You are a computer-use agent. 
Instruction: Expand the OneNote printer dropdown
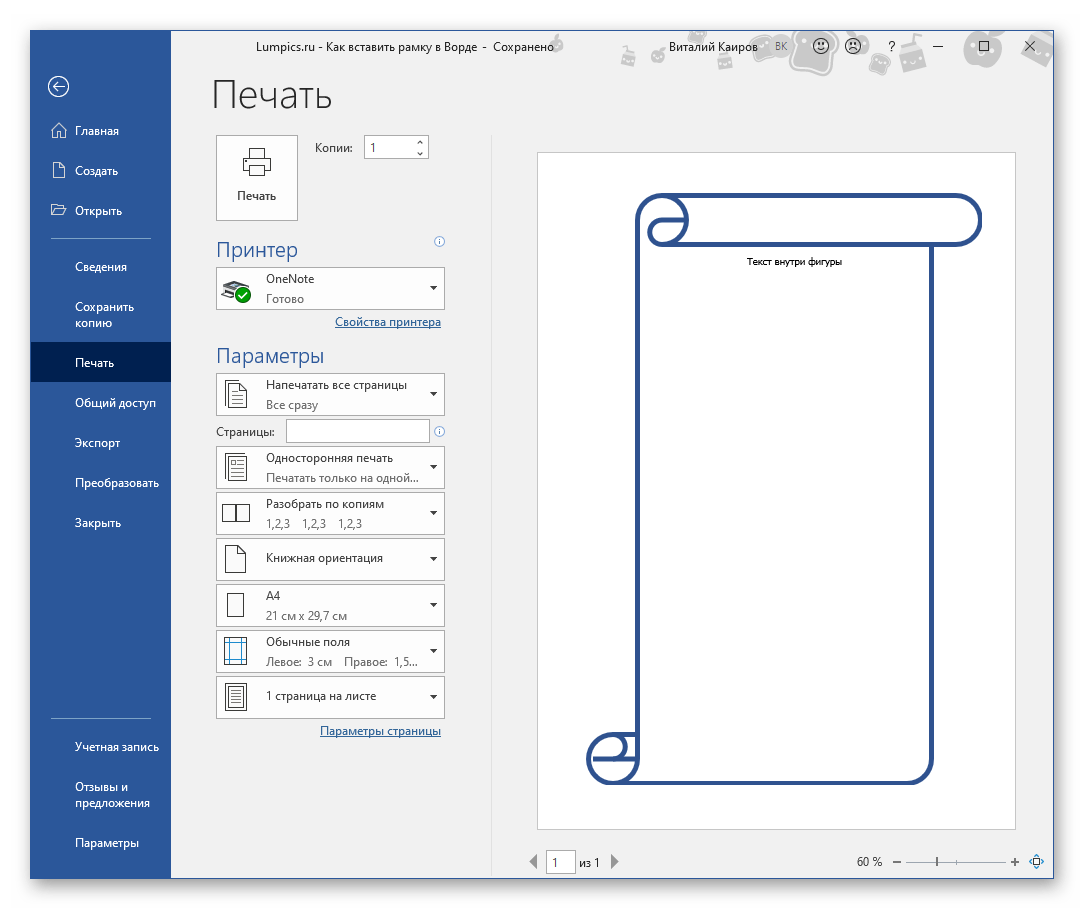(433, 288)
